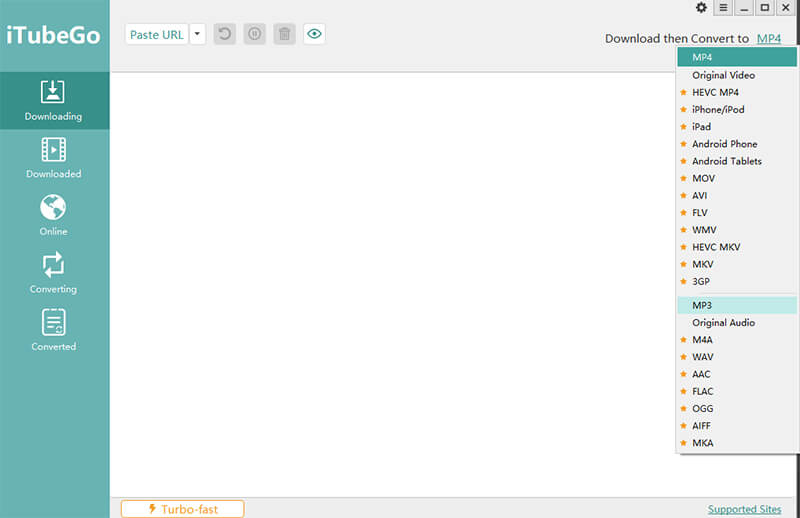Choose iPhone/iPod format

tap(737, 110)
